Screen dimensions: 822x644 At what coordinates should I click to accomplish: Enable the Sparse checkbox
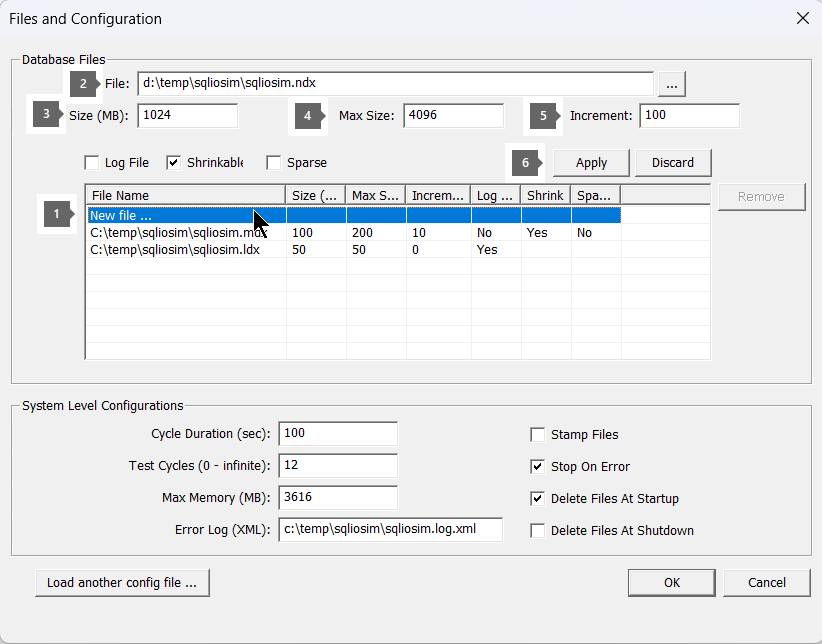tap(274, 163)
